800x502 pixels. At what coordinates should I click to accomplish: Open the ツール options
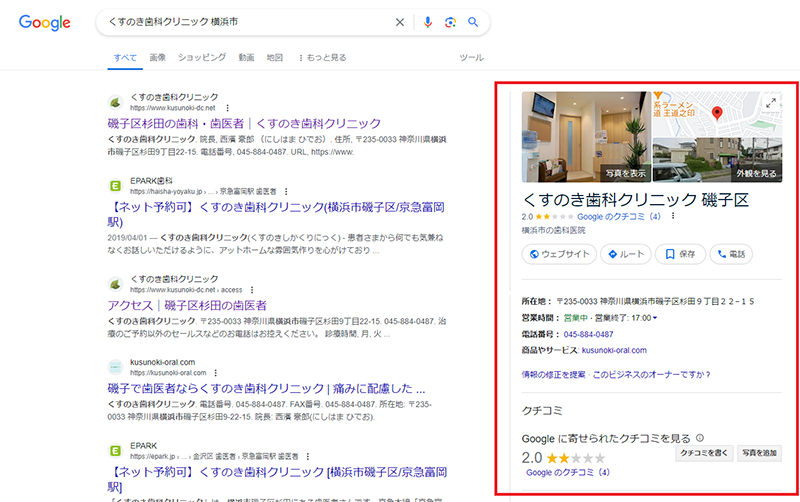[x=471, y=58]
